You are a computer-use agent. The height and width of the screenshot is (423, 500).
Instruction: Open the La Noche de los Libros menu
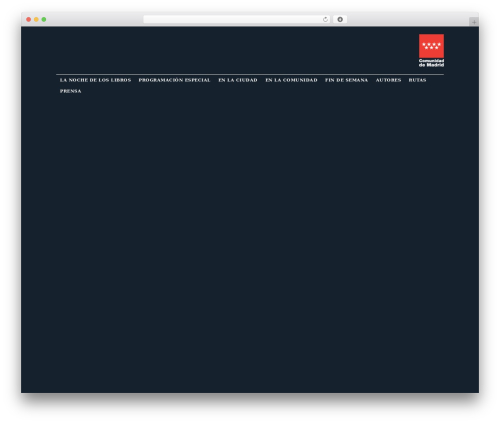pos(95,80)
